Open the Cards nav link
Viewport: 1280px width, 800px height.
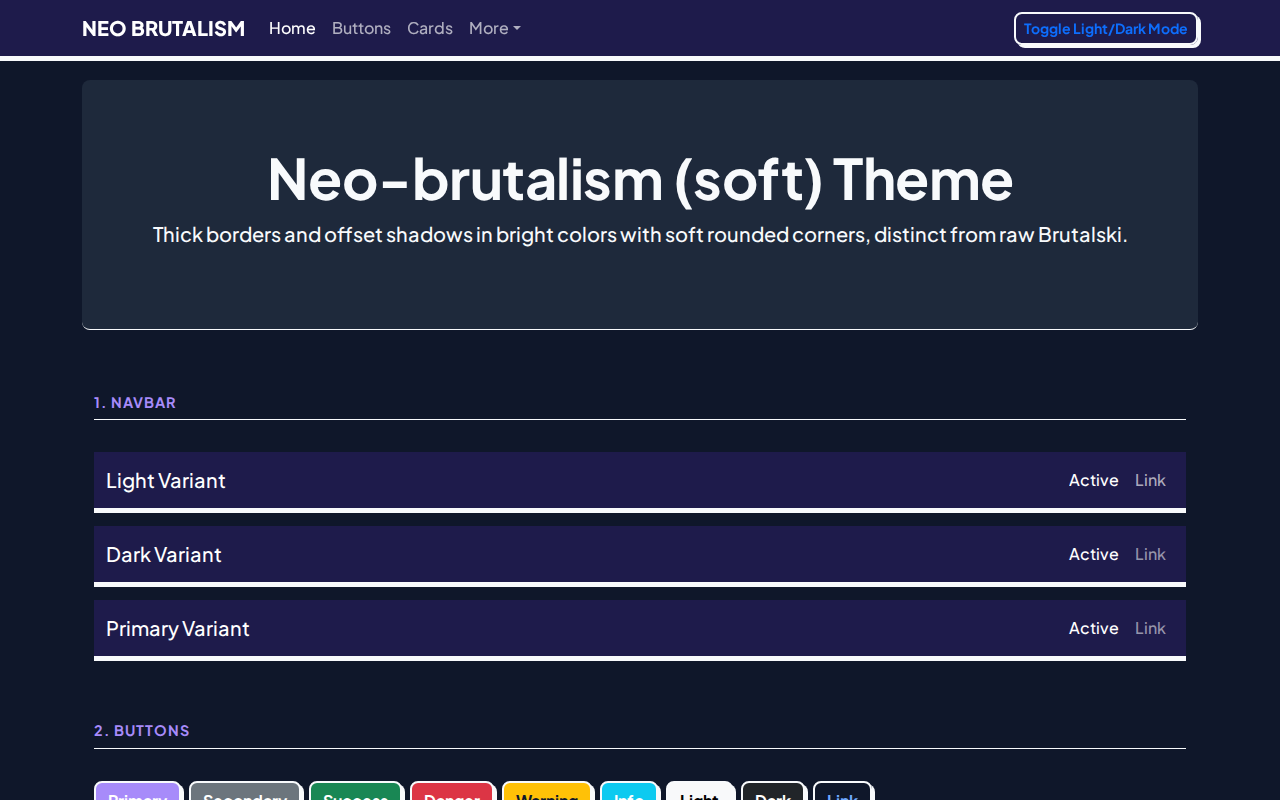click(430, 28)
